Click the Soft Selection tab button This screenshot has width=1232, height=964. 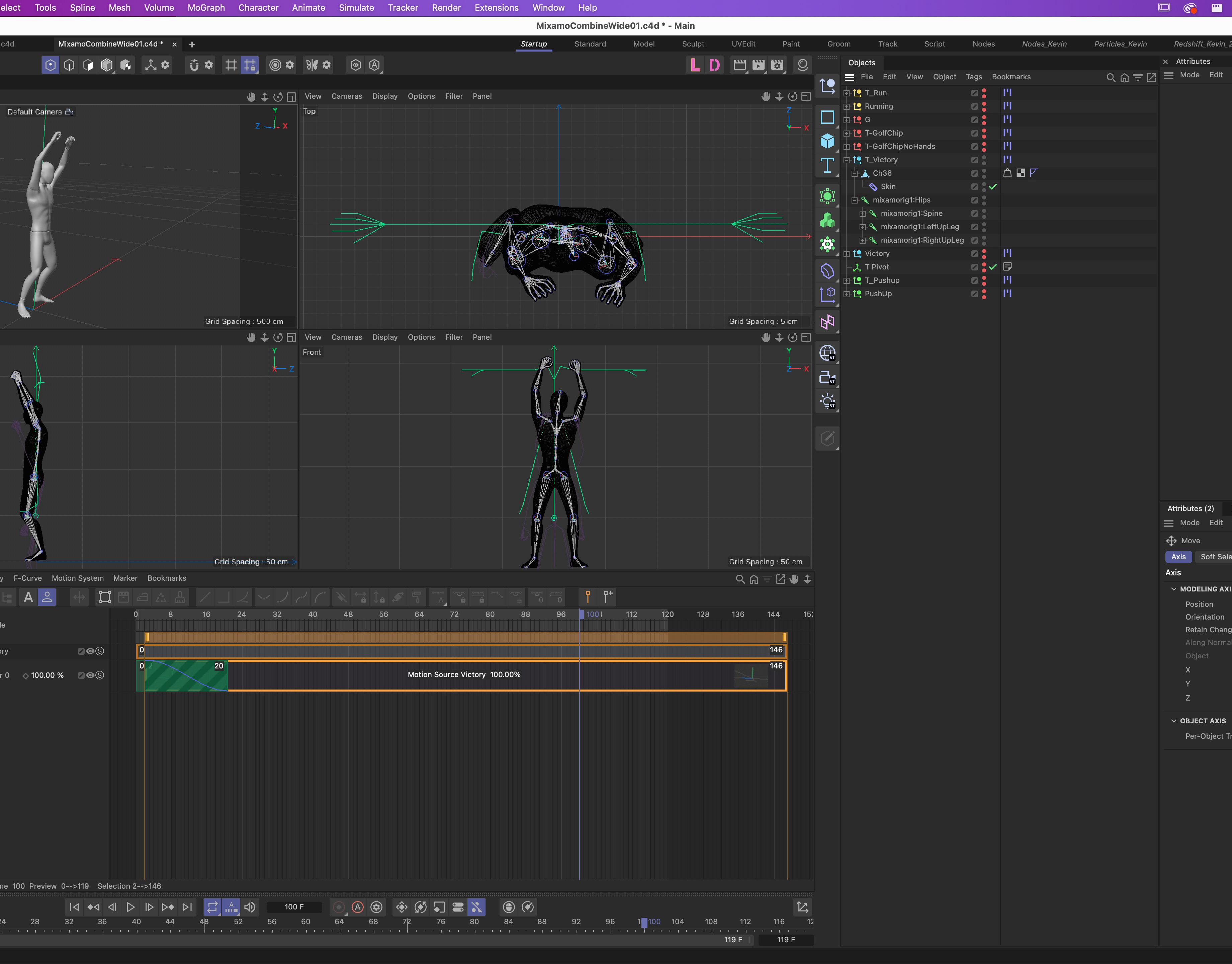click(x=1215, y=557)
